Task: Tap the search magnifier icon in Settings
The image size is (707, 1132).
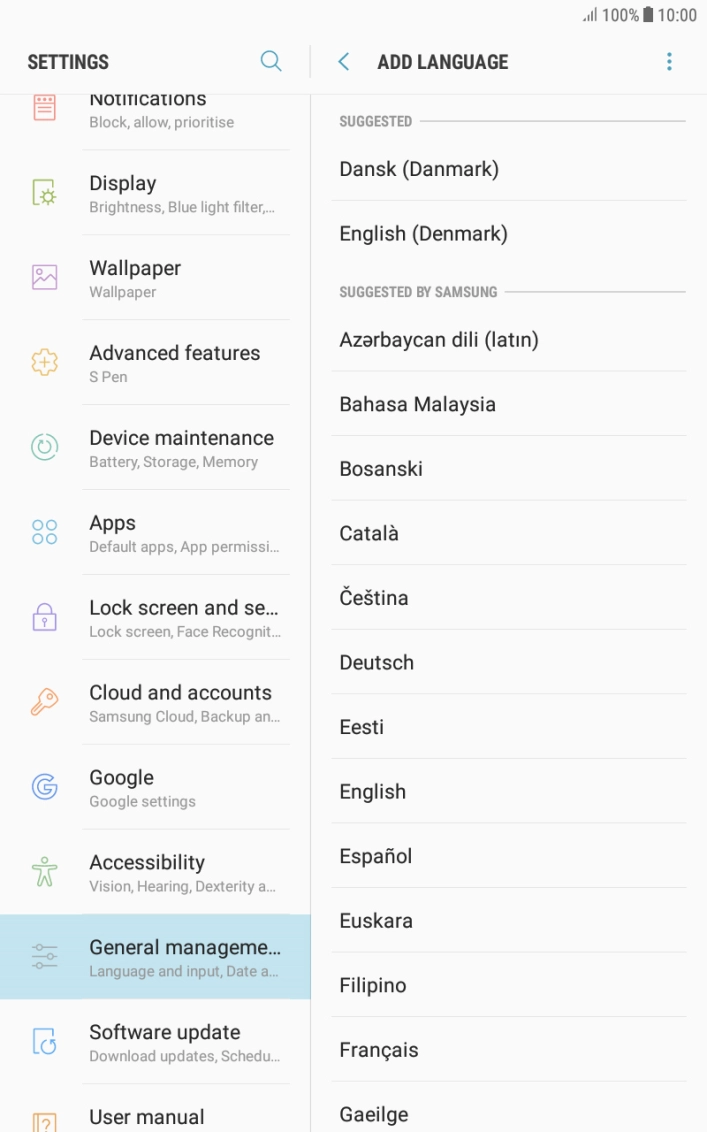Action: point(271,62)
